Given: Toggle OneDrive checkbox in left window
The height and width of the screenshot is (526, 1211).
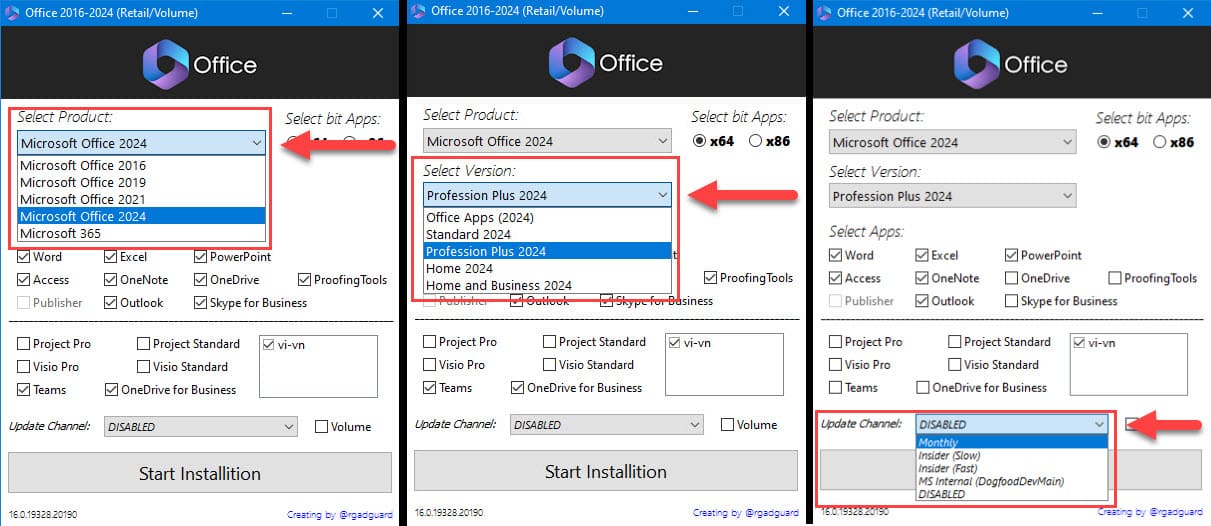Looking at the screenshot, I should tap(201, 280).
